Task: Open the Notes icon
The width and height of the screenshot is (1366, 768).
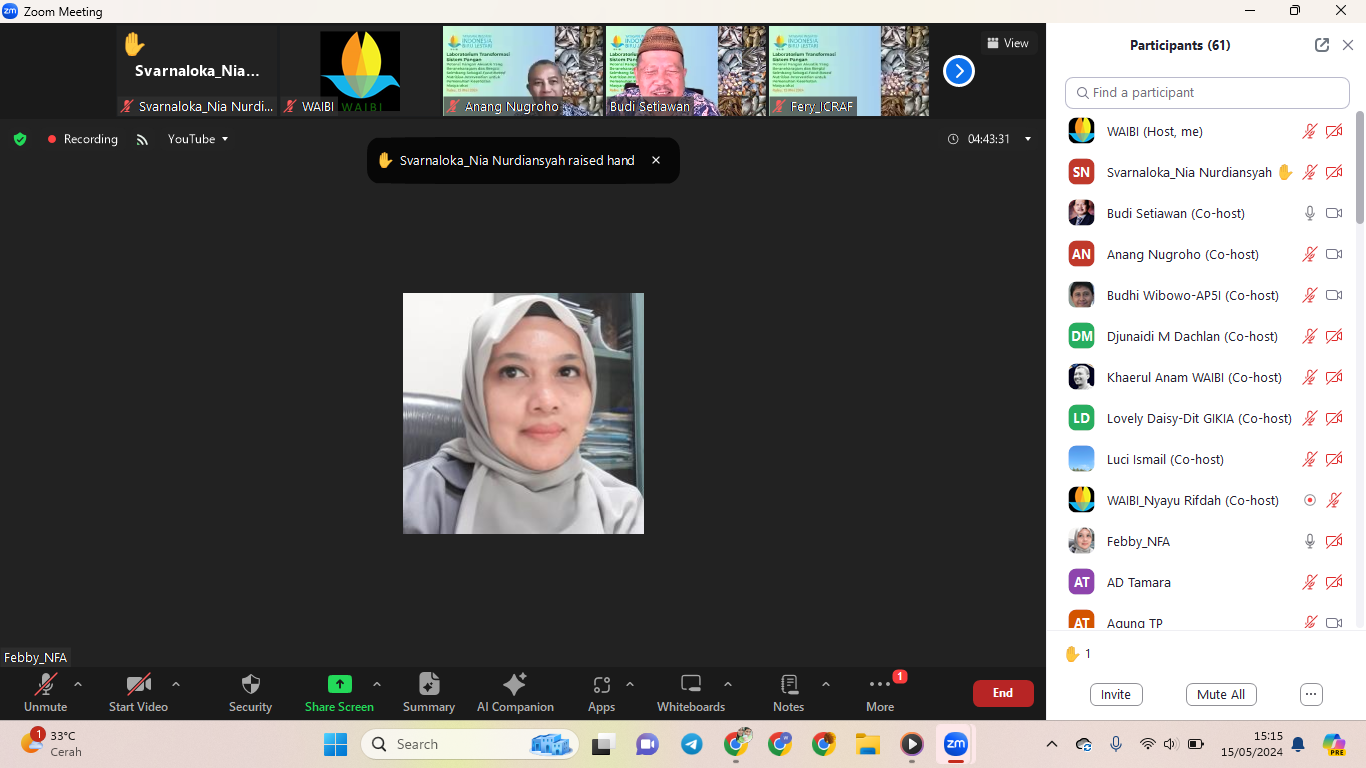Action: point(788,685)
